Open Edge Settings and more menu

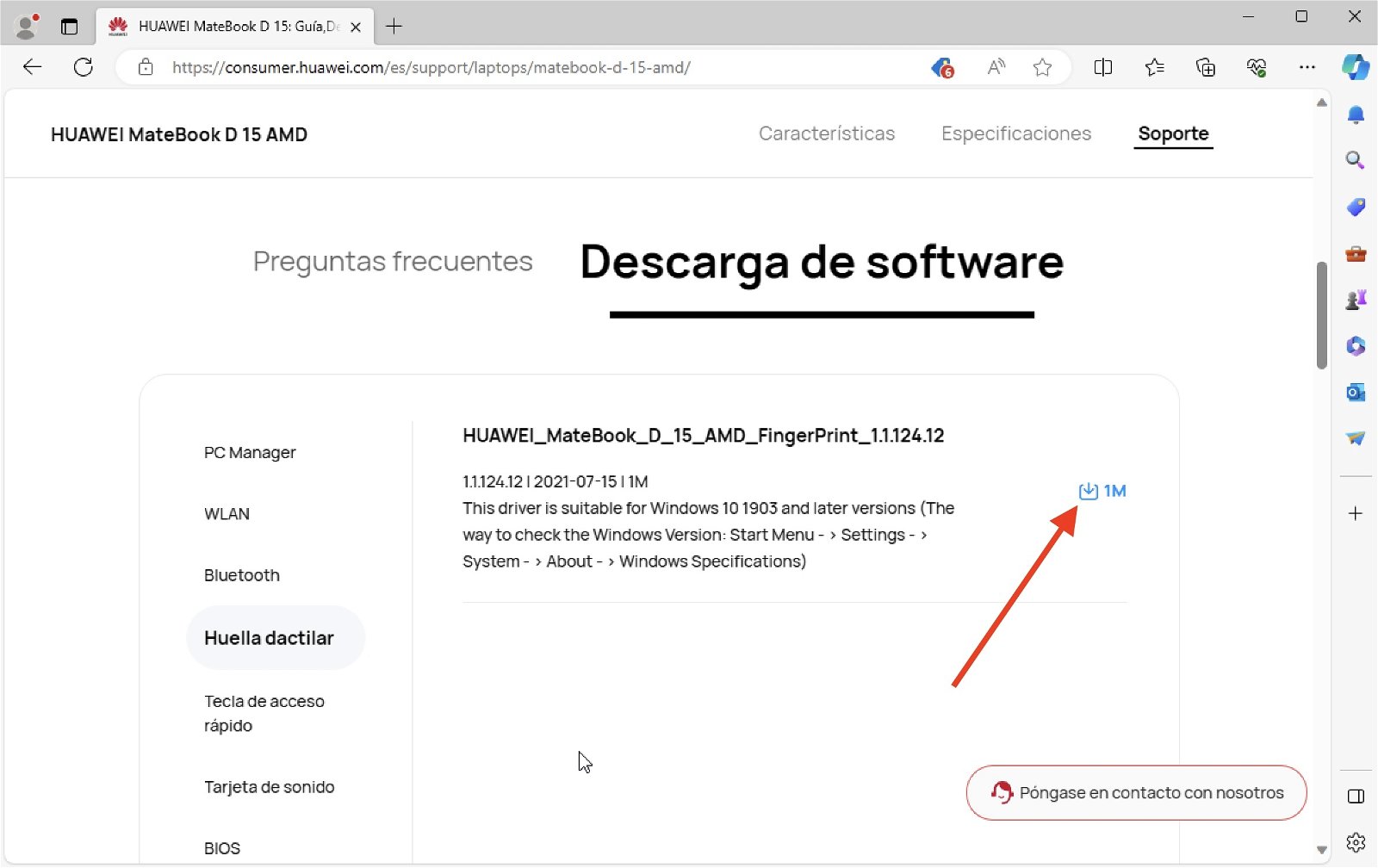(x=1307, y=67)
